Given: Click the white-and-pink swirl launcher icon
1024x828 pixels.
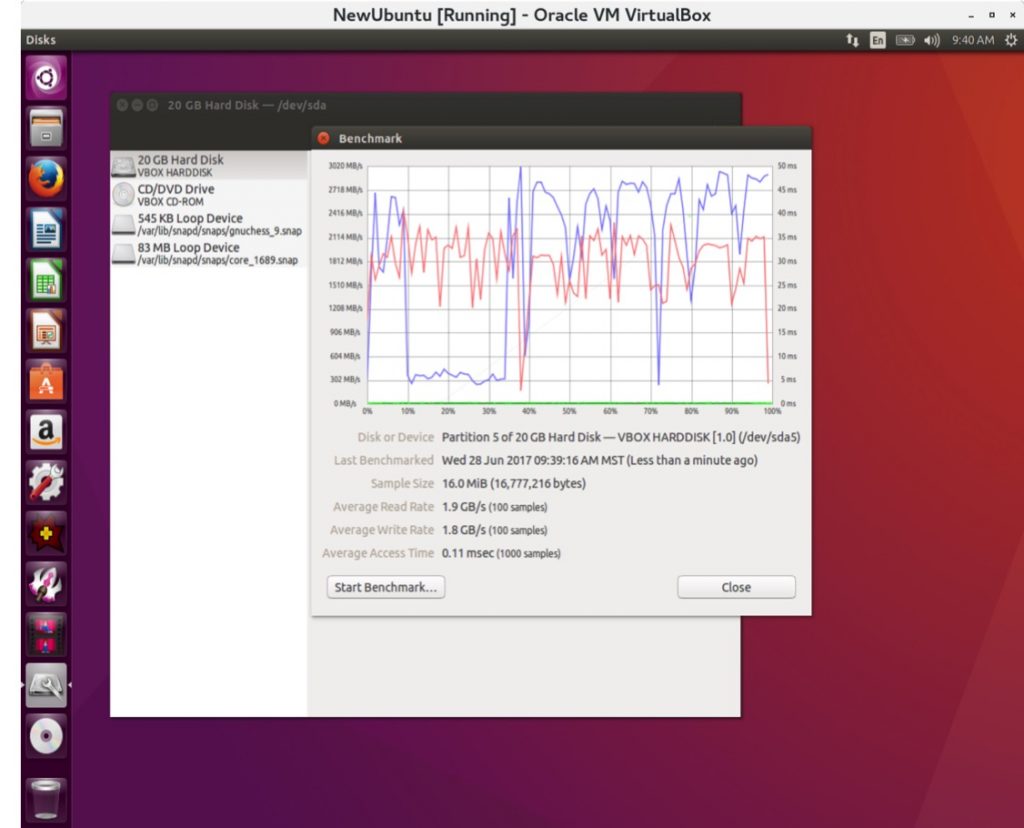Looking at the screenshot, I should [x=46, y=584].
